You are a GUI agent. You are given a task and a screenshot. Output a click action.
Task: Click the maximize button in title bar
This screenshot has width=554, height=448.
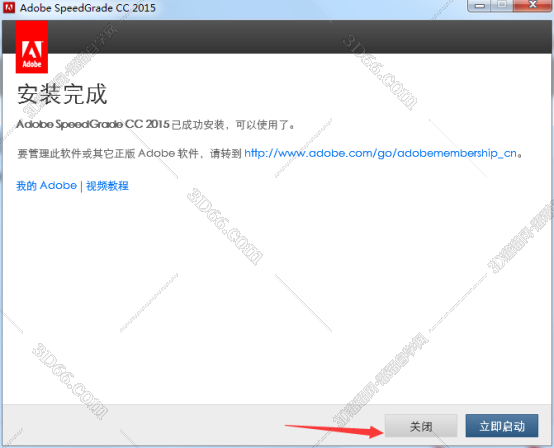click(502, 5)
